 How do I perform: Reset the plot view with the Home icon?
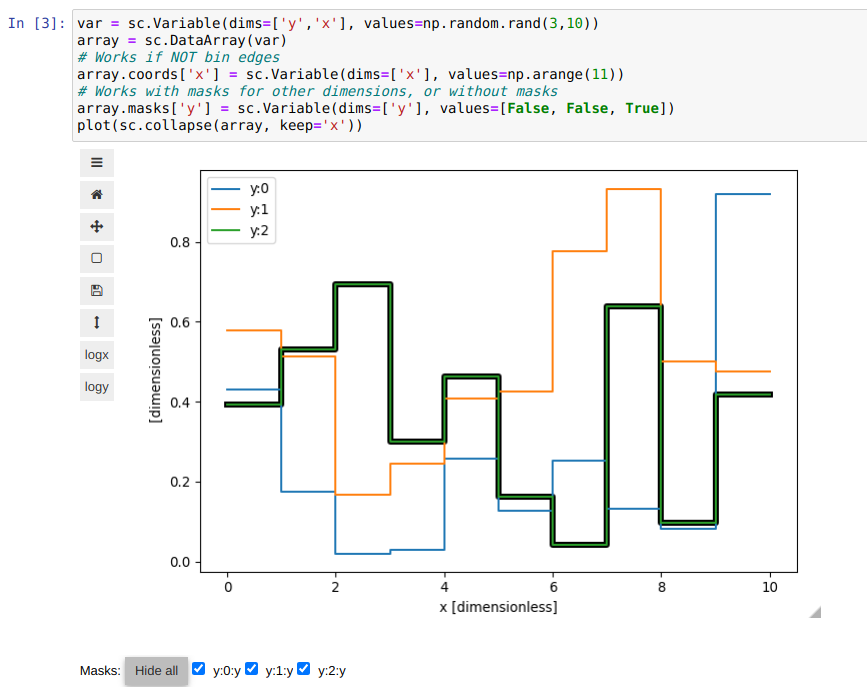pos(96,194)
